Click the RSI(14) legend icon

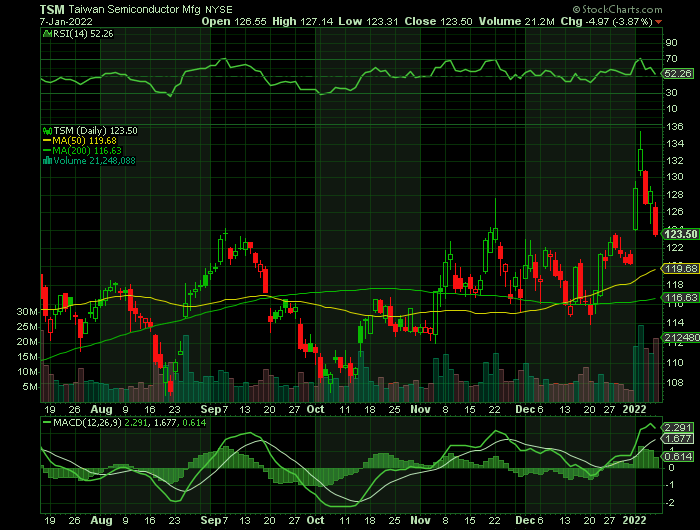(45, 33)
